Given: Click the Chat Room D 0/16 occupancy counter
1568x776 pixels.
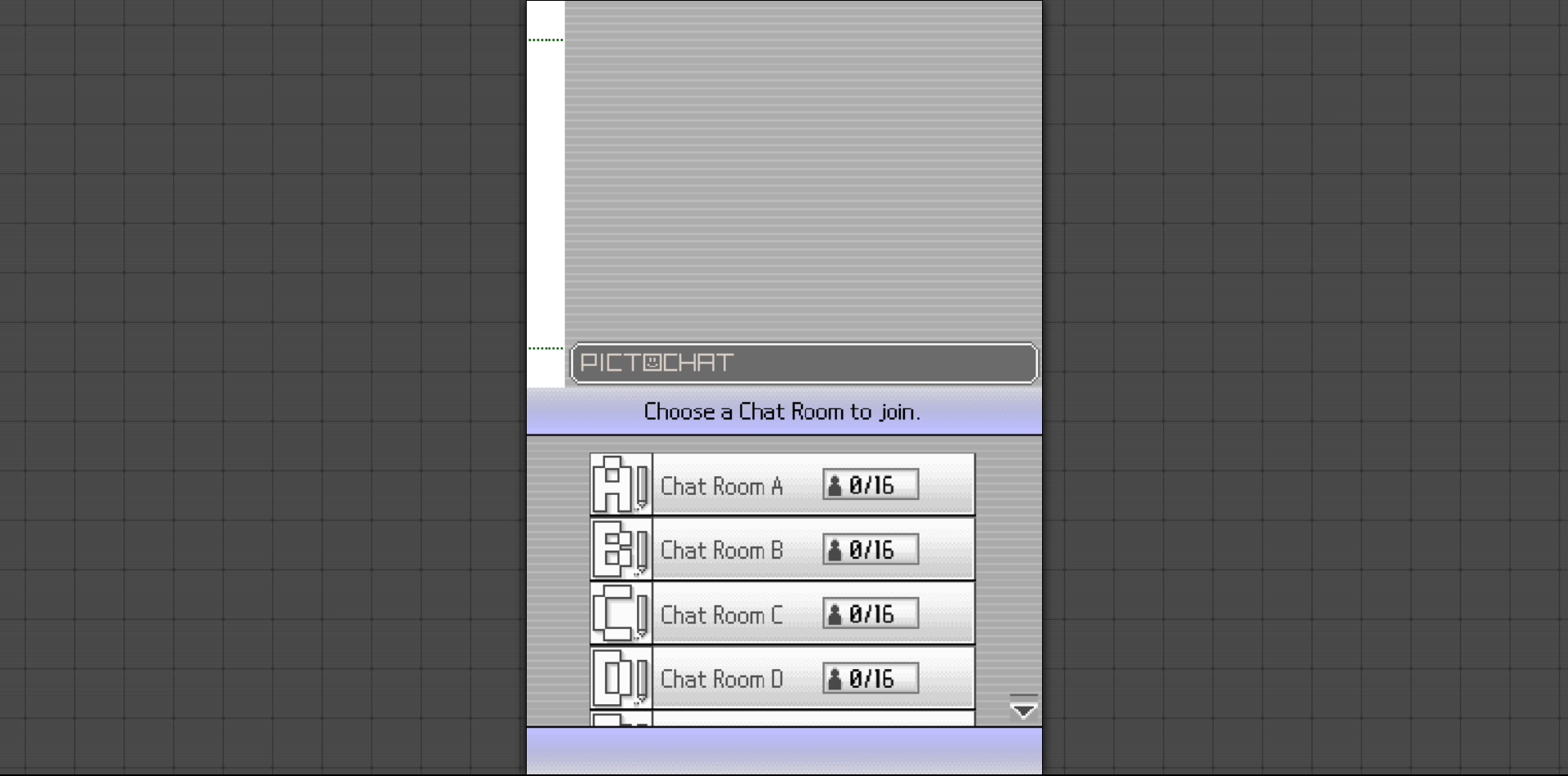Looking at the screenshot, I should [871, 678].
